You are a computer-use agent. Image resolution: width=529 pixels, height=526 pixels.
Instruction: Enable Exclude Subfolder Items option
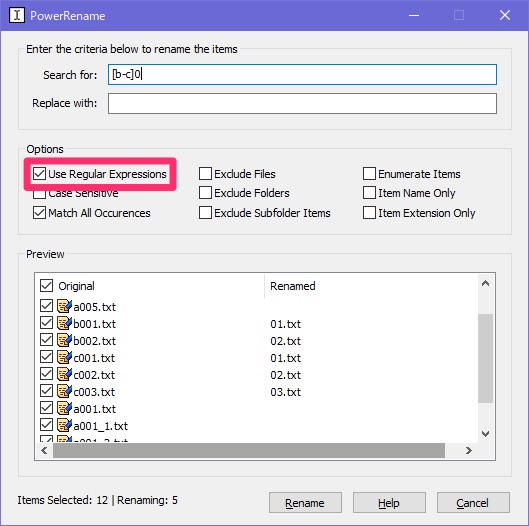pos(205,213)
